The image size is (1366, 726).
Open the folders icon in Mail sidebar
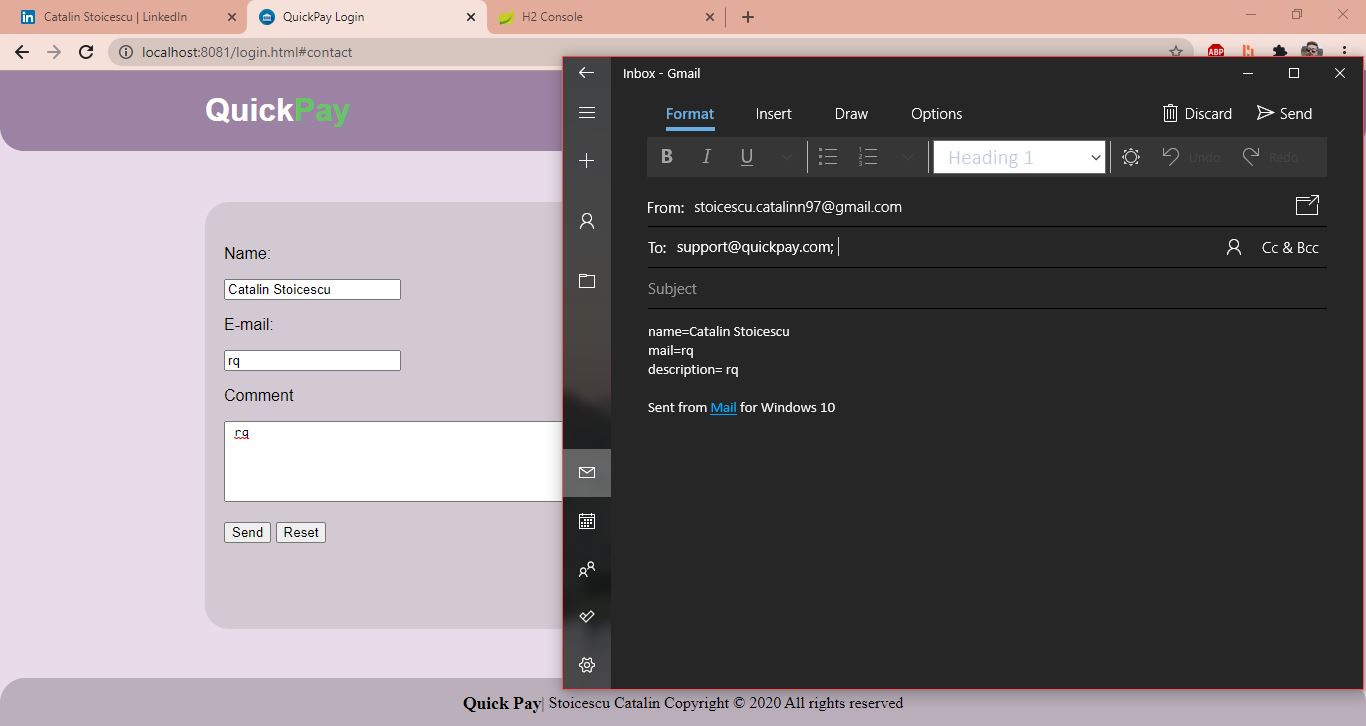coord(587,281)
